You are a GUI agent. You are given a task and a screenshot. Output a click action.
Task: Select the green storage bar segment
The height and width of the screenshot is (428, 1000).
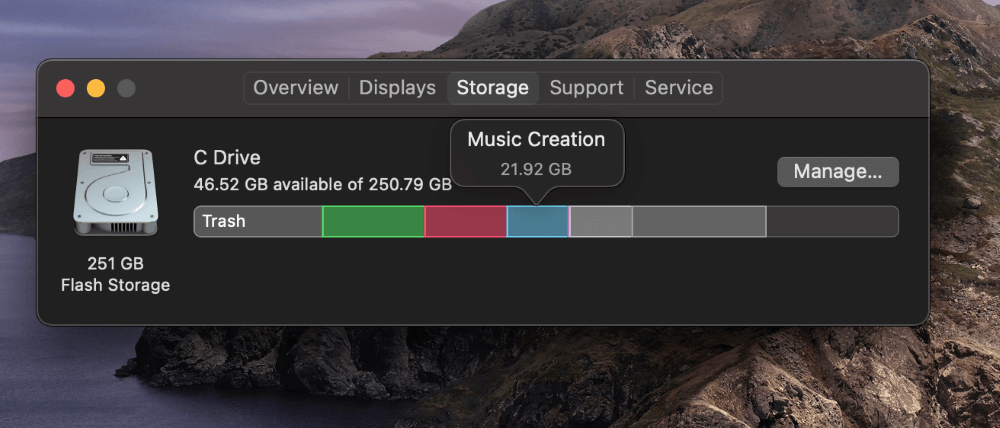[x=373, y=221]
